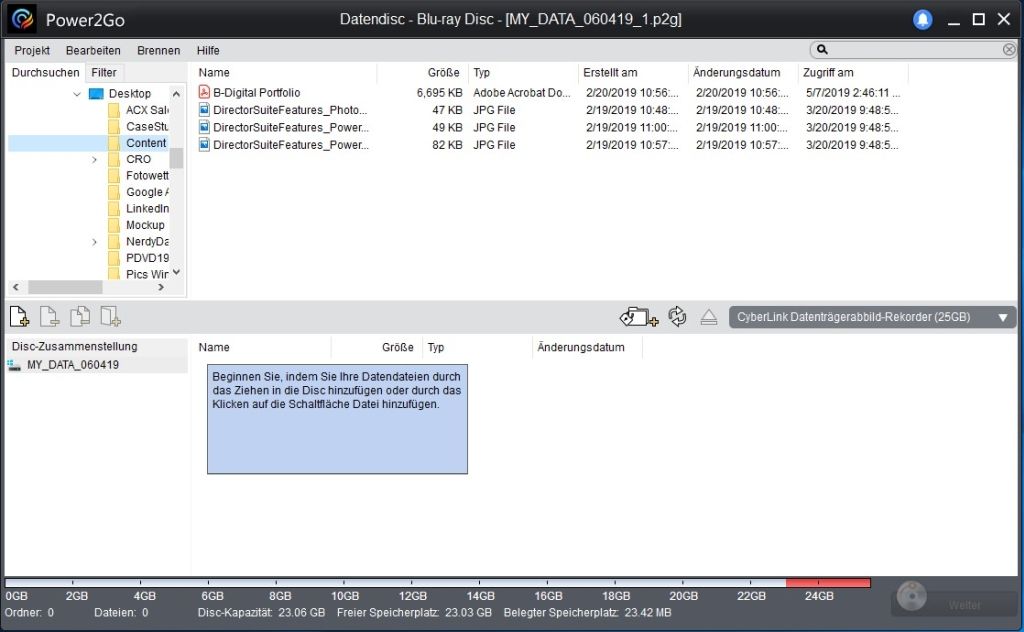Click the add file icon in disc toolbar
1024x632 pixels.
[19, 317]
